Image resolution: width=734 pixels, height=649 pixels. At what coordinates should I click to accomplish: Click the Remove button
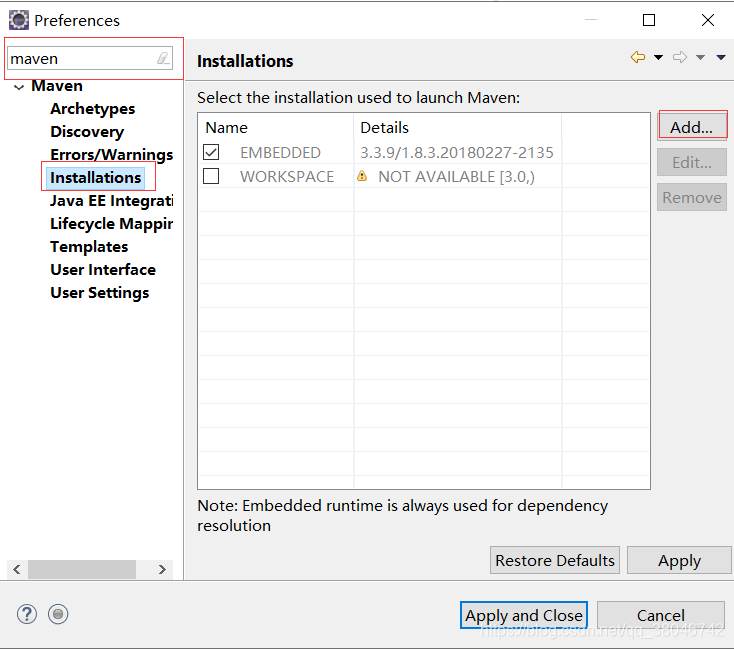point(691,197)
